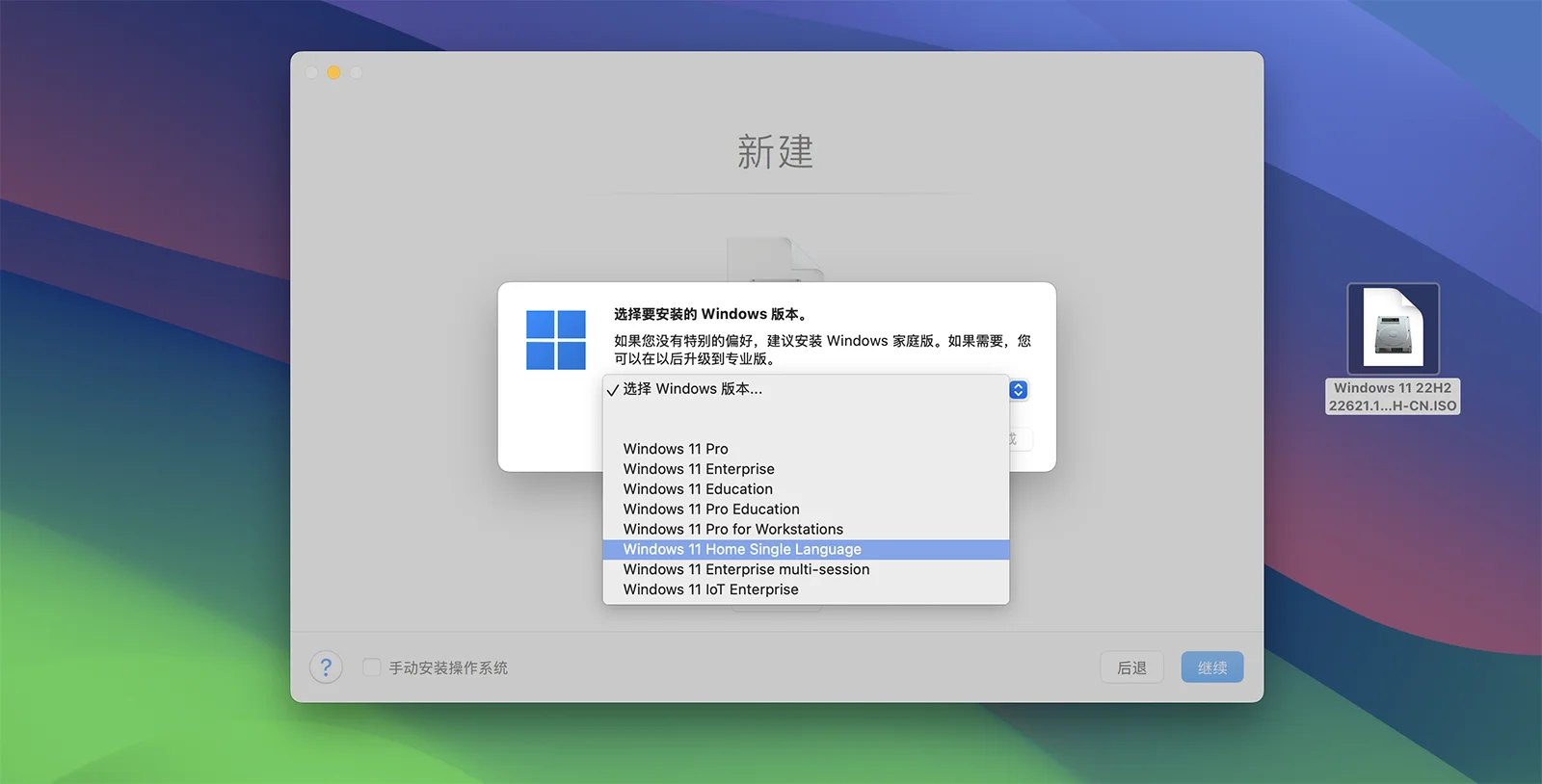1542x784 pixels.
Task: Enable 手动安装操作系统 checkbox
Action: pyautogui.click(x=371, y=666)
